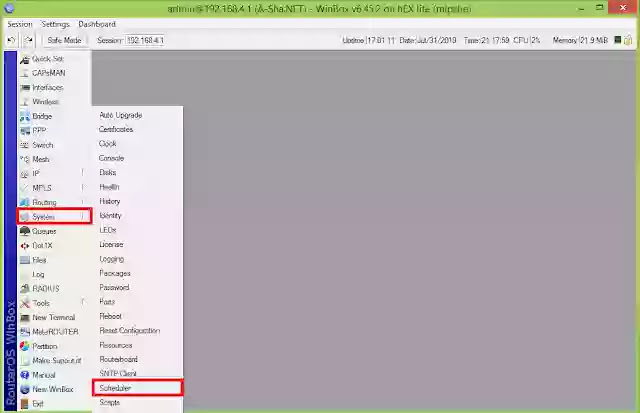Open Bridge in the sidebar
Screen dimensions: 640x413
click(54, 116)
